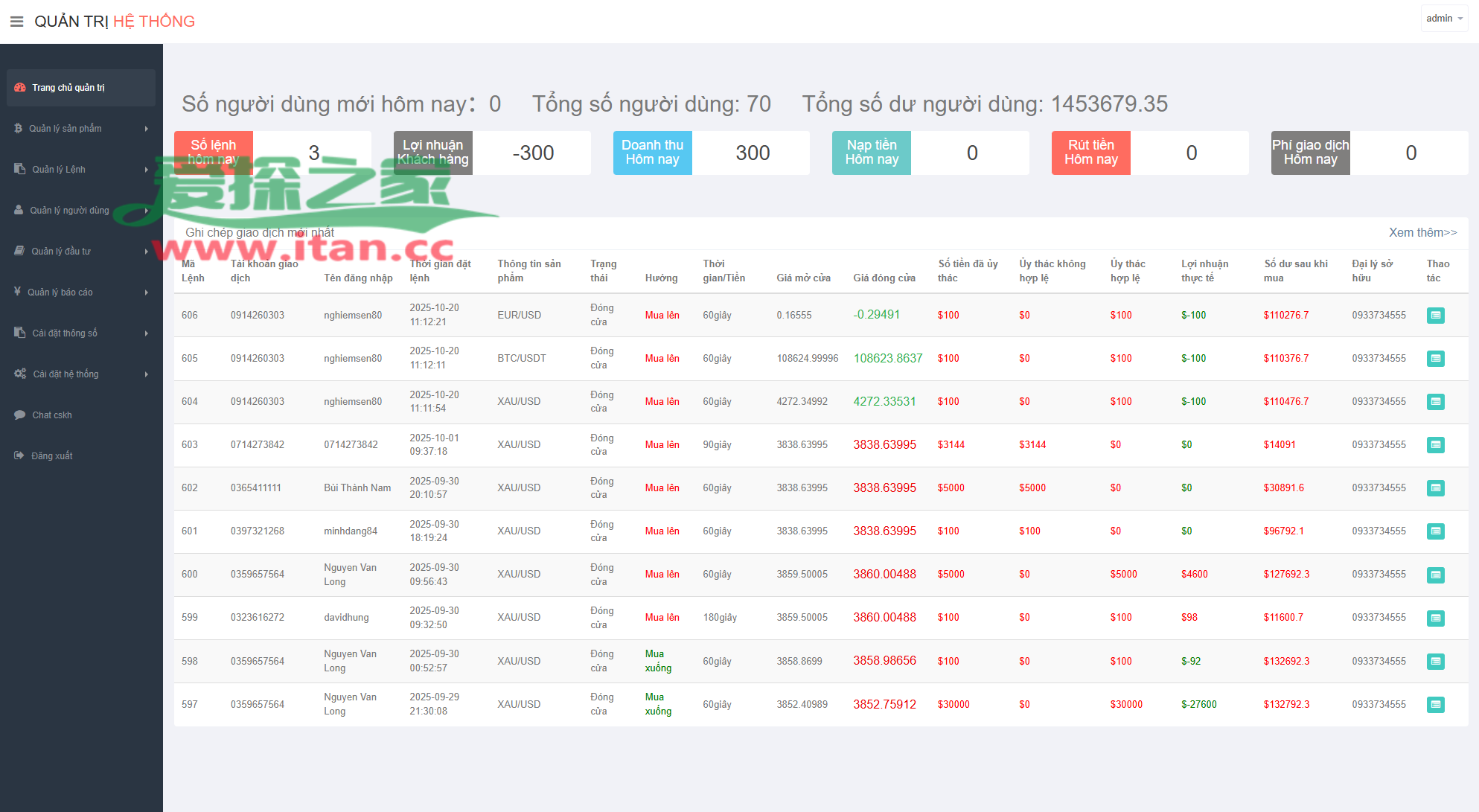Click the Doanh thu Hôm nay tile
1479x812 pixels.
pos(652,153)
